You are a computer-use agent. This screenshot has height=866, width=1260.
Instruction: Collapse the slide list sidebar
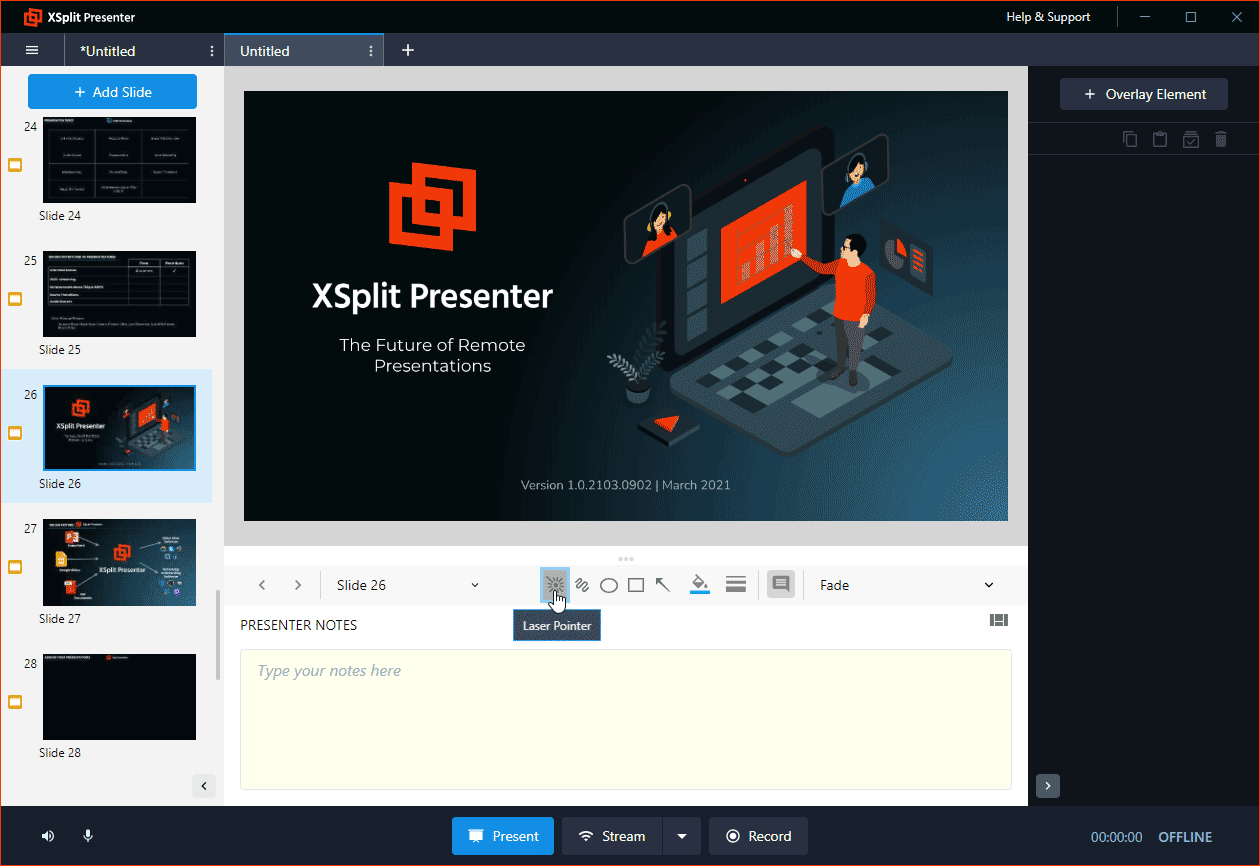204,786
